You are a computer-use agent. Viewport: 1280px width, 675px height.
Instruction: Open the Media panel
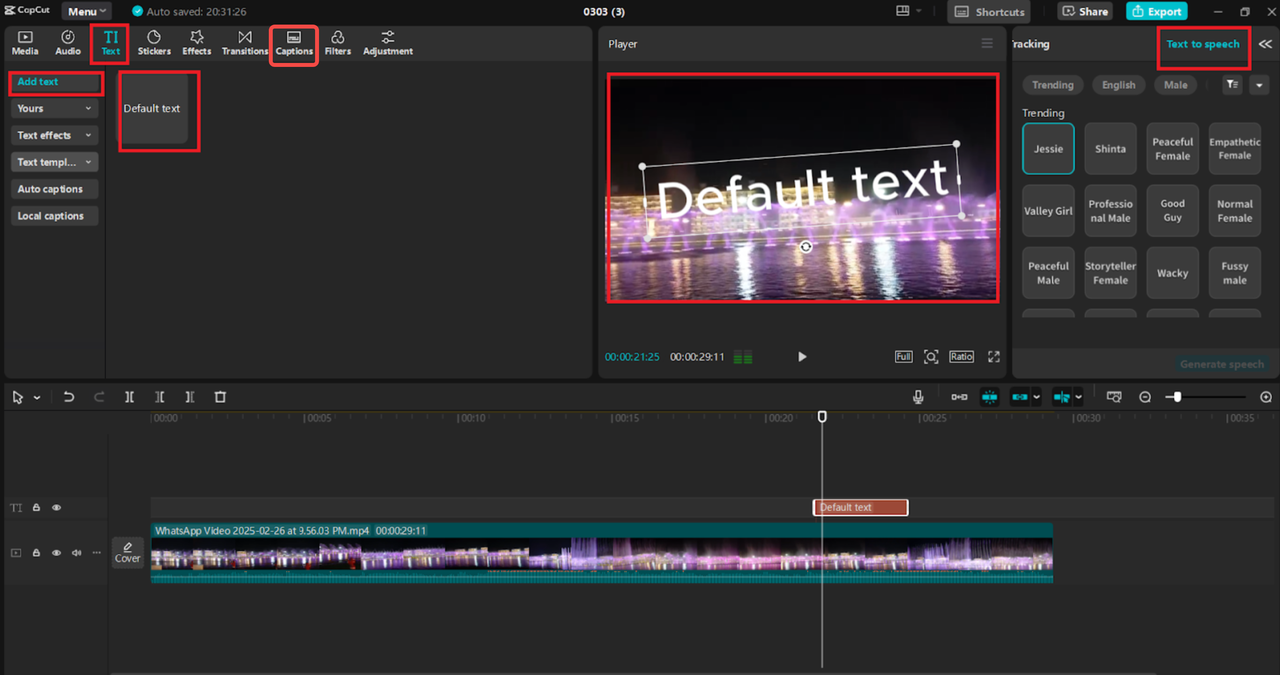click(25, 43)
